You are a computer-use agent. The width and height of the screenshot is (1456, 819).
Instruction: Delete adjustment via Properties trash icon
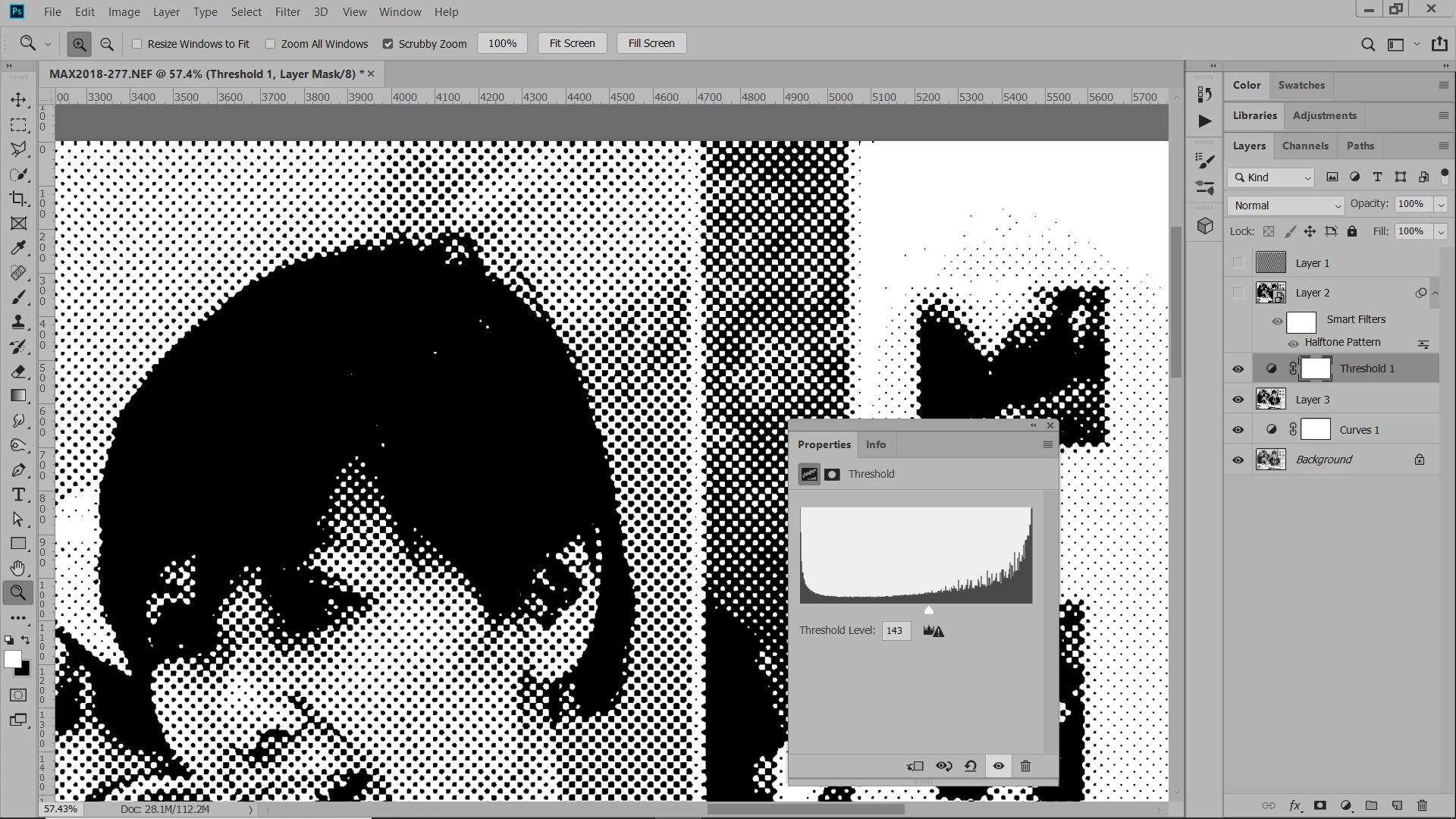(x=1025, y=766)
